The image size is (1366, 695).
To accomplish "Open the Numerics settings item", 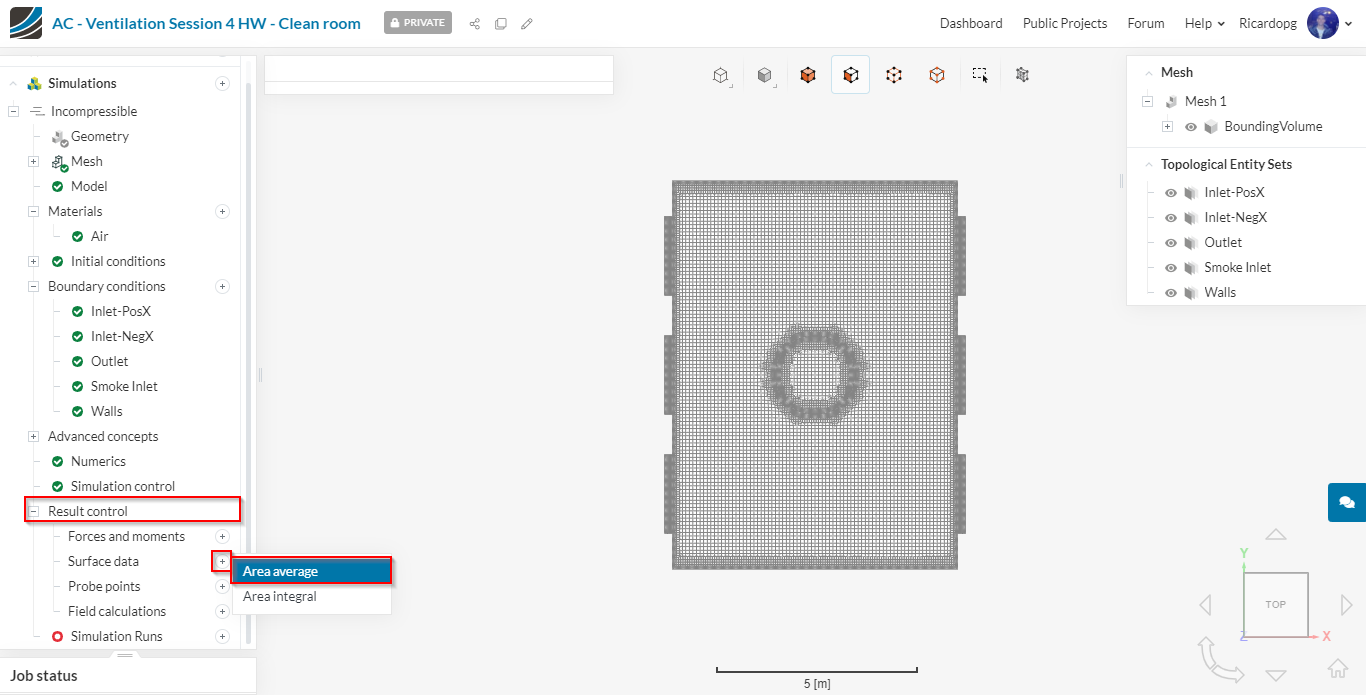I will click(98, 462).
